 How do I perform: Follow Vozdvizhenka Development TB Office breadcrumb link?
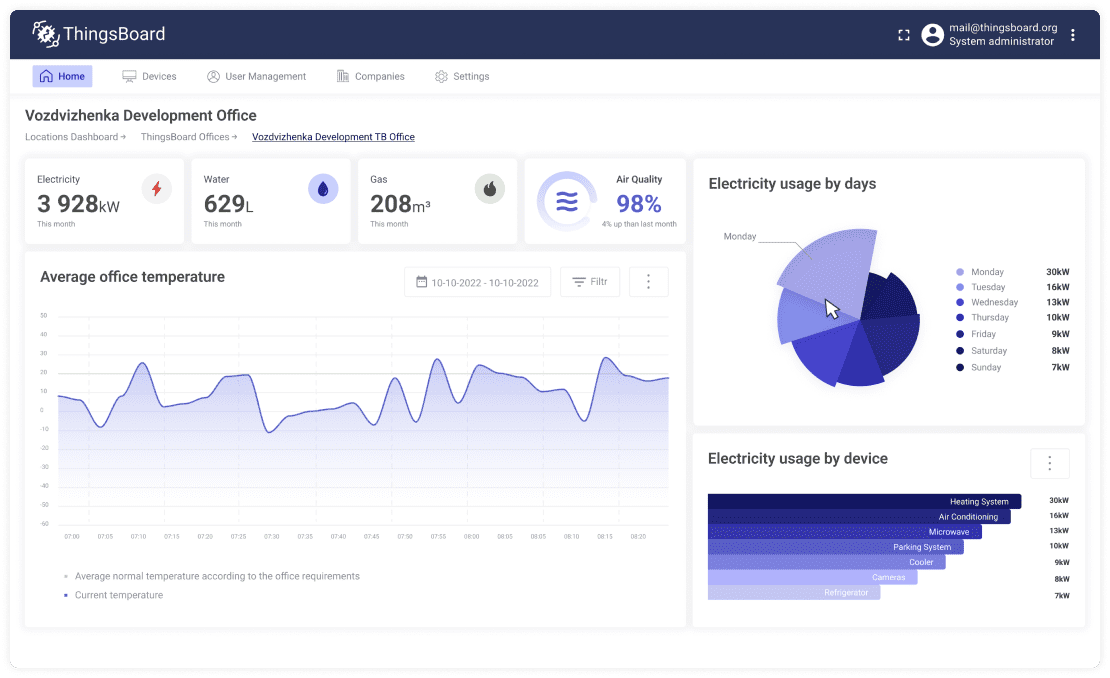[x=333, y=137]
